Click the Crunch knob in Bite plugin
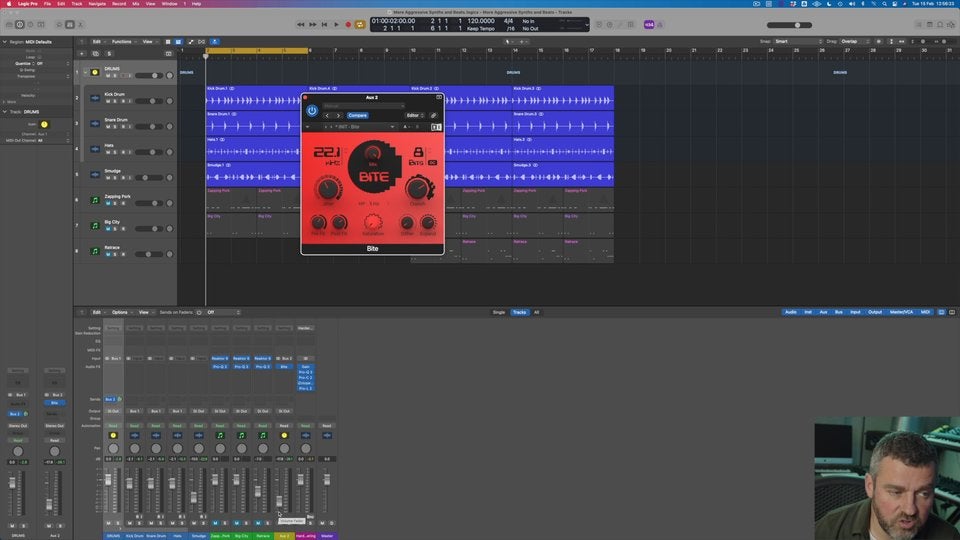The width and height of the screenshot is (960, 540). coord(418,188)
